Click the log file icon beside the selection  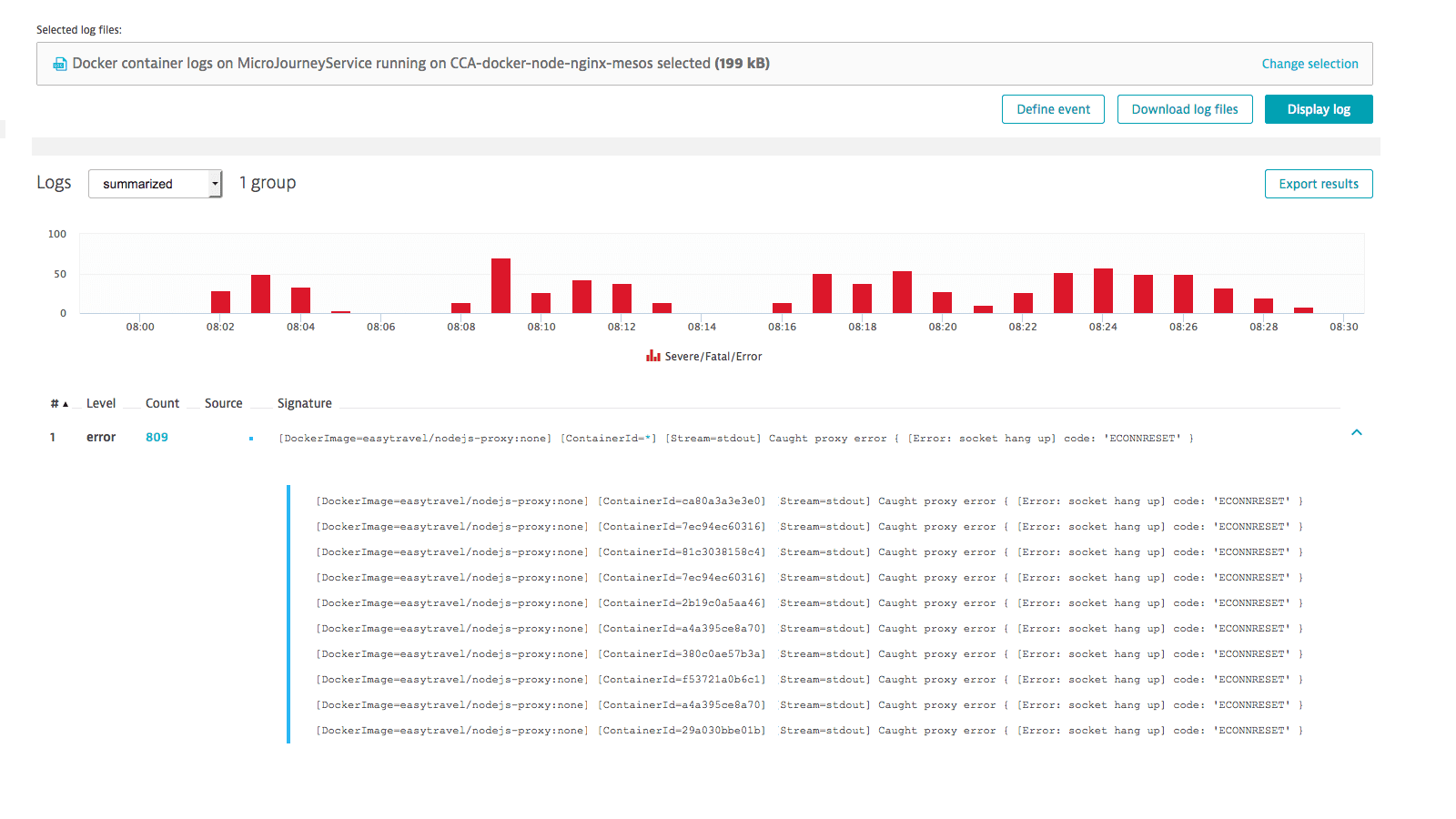[x=59, y=64]
